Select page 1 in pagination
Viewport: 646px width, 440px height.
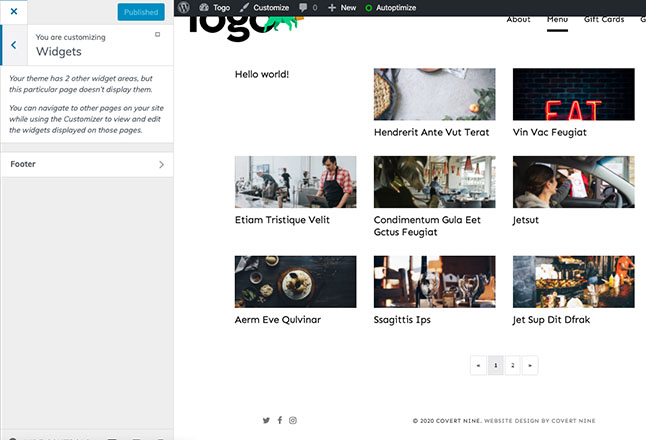[x=496, y=365]
